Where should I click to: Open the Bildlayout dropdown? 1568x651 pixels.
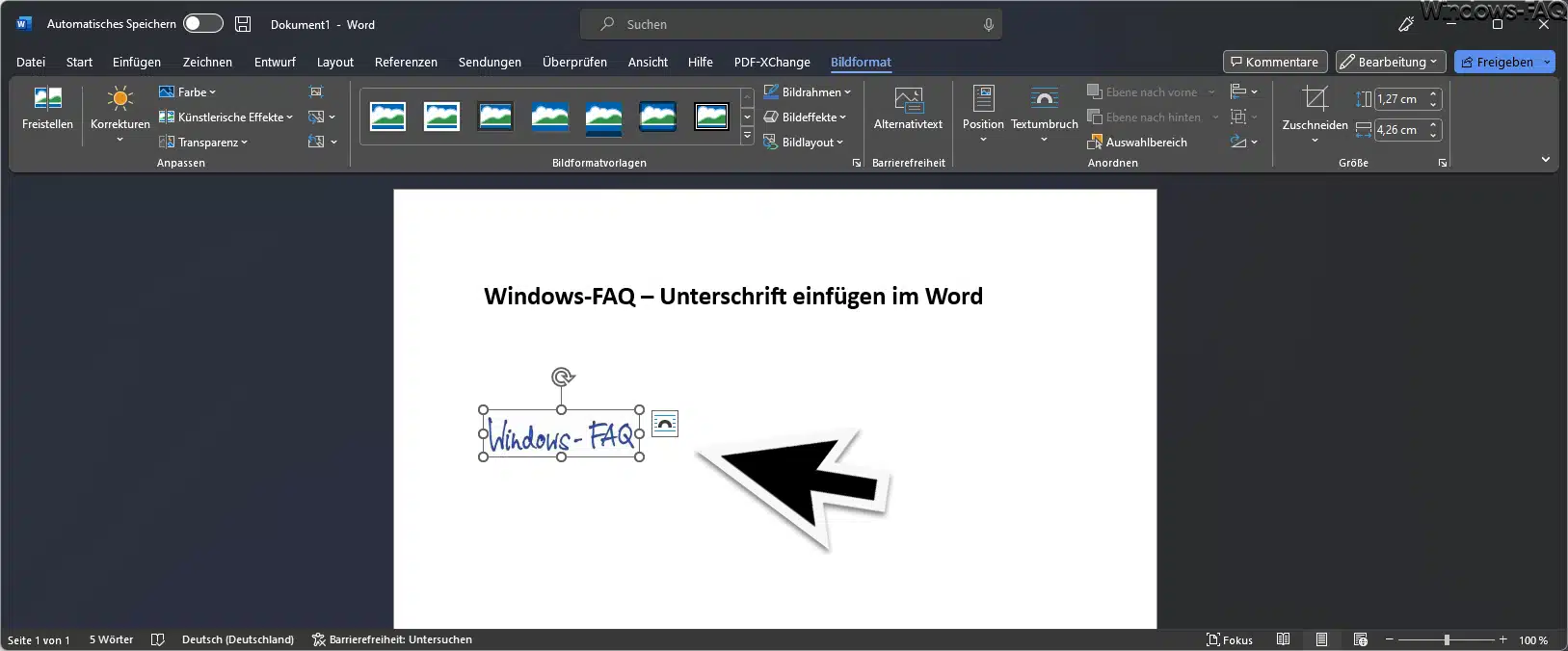[804, 142]
